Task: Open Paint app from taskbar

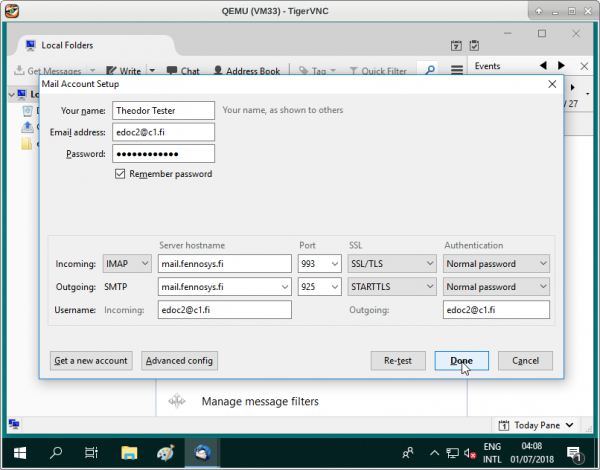Action: pos(166,453)
